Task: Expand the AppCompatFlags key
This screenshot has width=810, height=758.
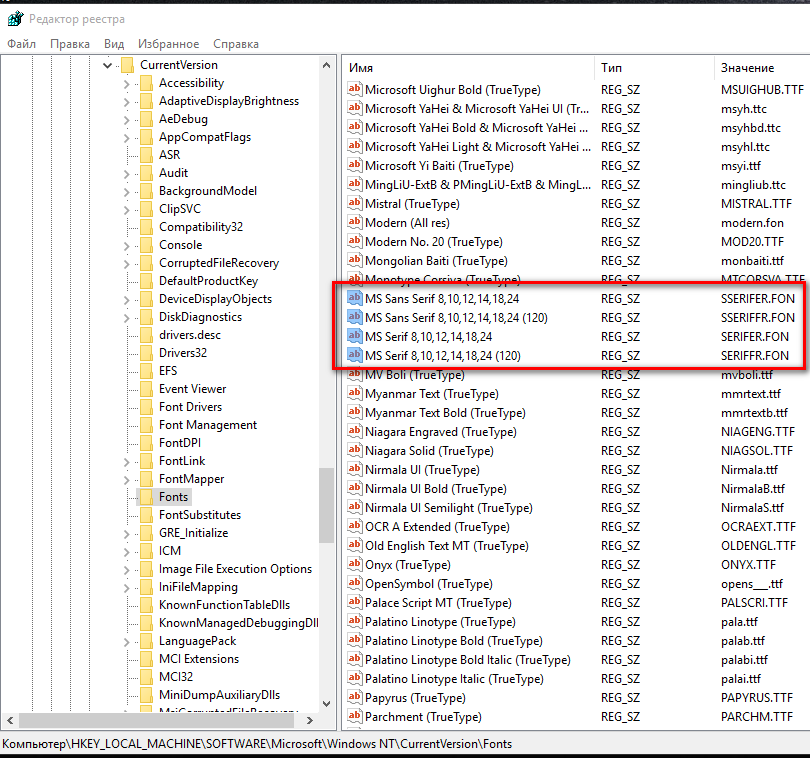Action: tap(126, 137)
